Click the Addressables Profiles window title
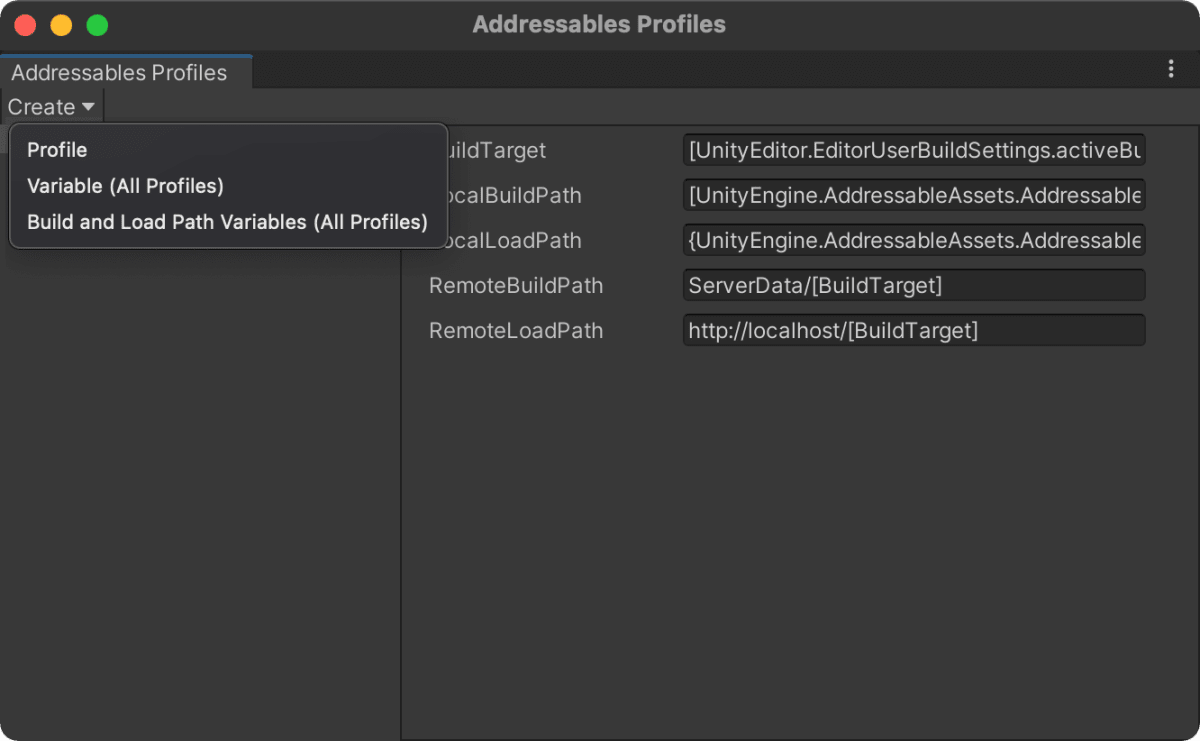Viewport: 1200px width, 741px height. click(599, 25)
